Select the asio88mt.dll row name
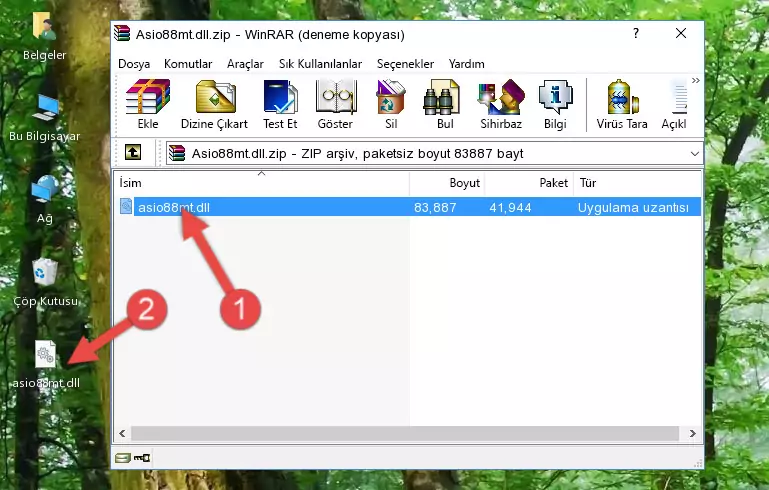Viewport: 769px width, 490px height. point(174,207)
